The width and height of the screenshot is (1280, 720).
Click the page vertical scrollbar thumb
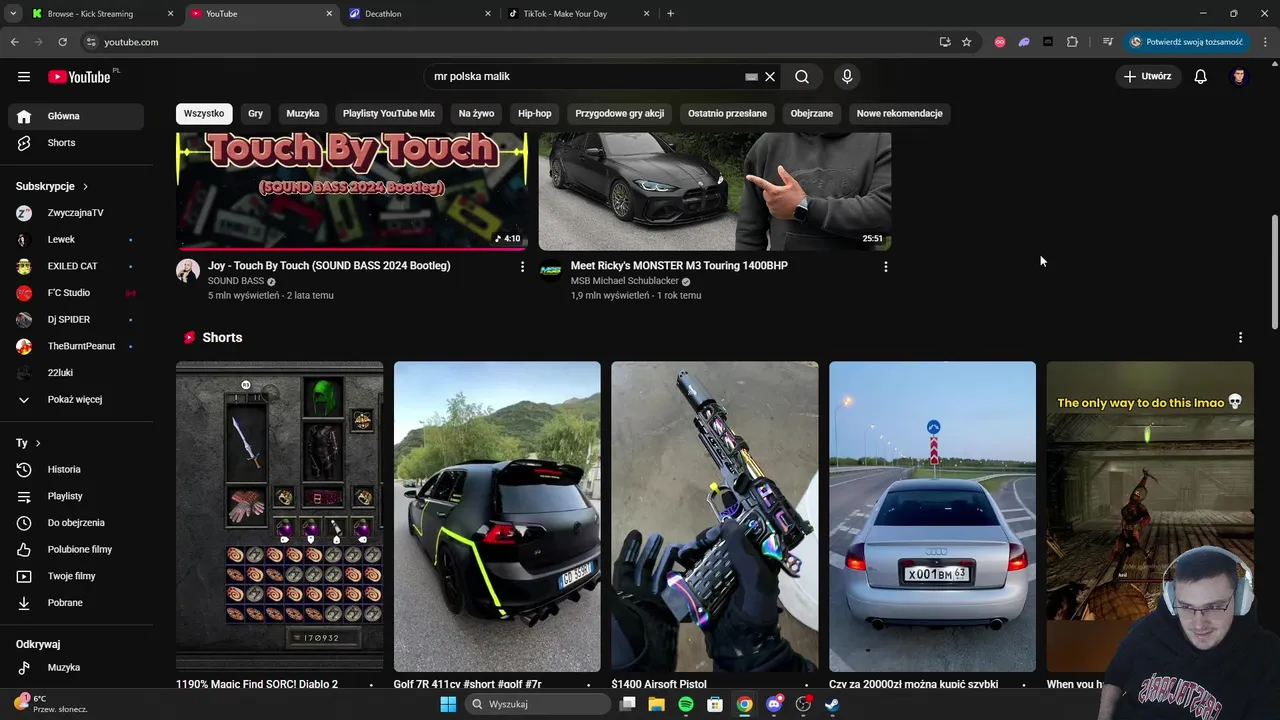point(1274,270)
